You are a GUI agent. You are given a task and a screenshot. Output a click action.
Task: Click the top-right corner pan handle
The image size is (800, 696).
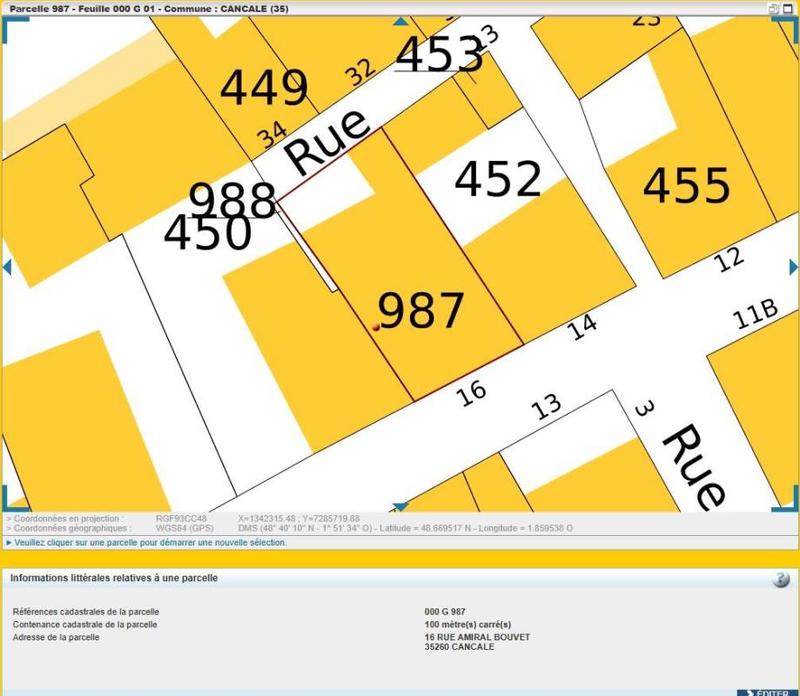coord(792,24)
